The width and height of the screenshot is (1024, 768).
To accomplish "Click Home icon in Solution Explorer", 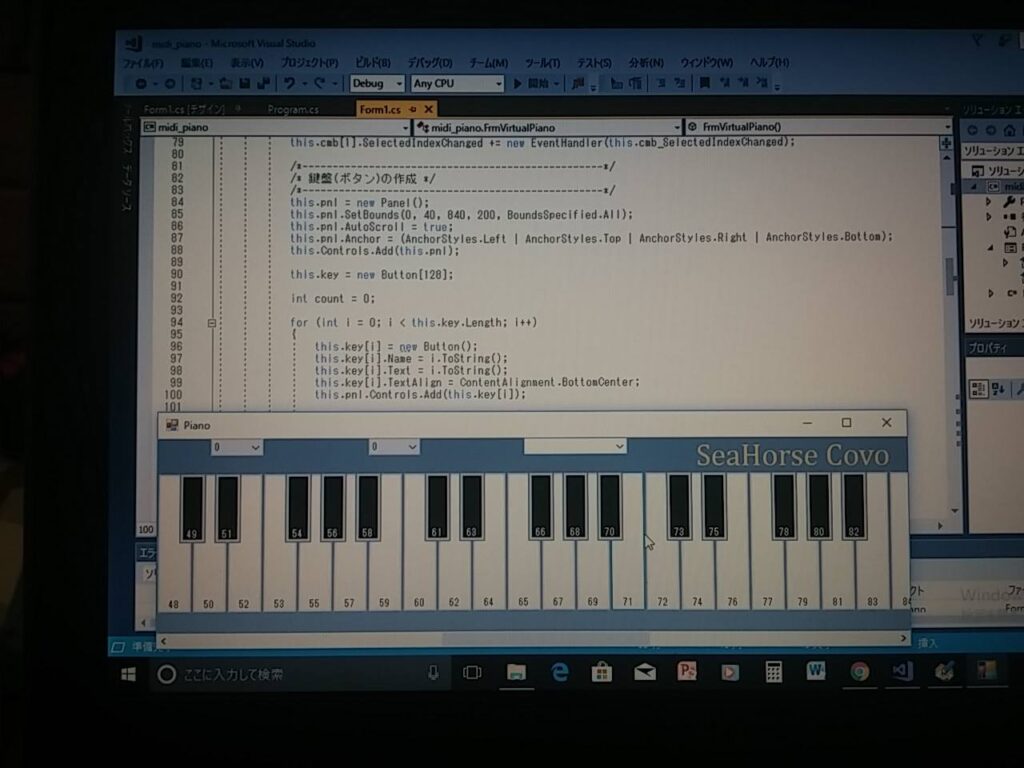I will (x=1009, y=131).
